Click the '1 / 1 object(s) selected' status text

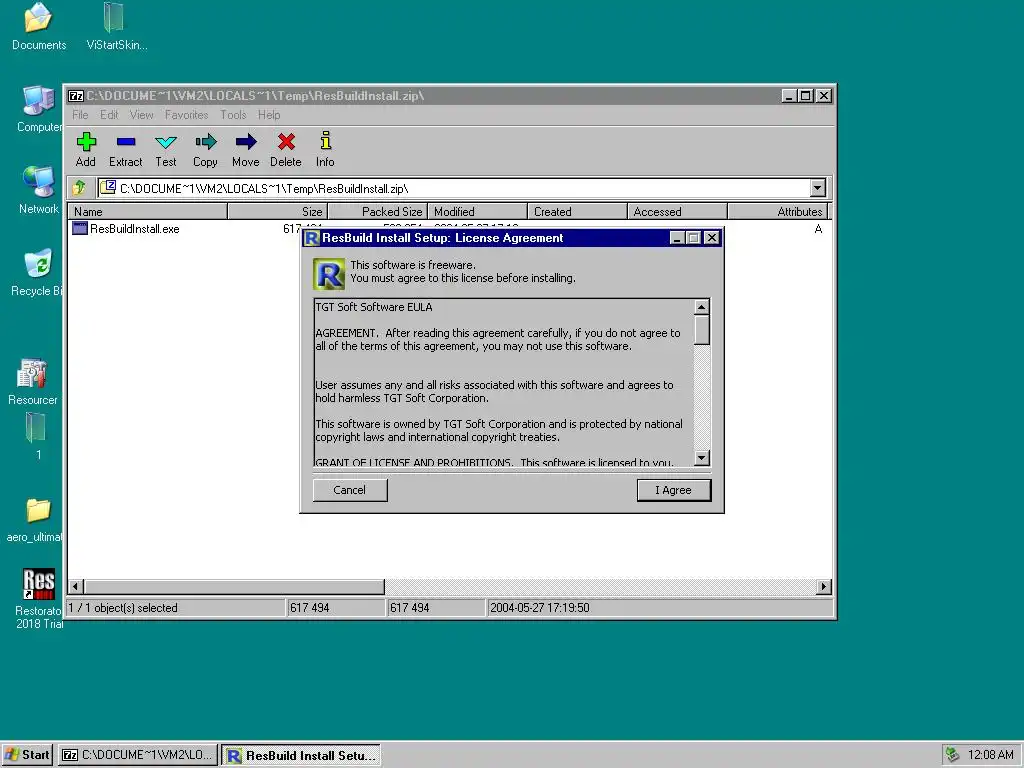[123, 608]
